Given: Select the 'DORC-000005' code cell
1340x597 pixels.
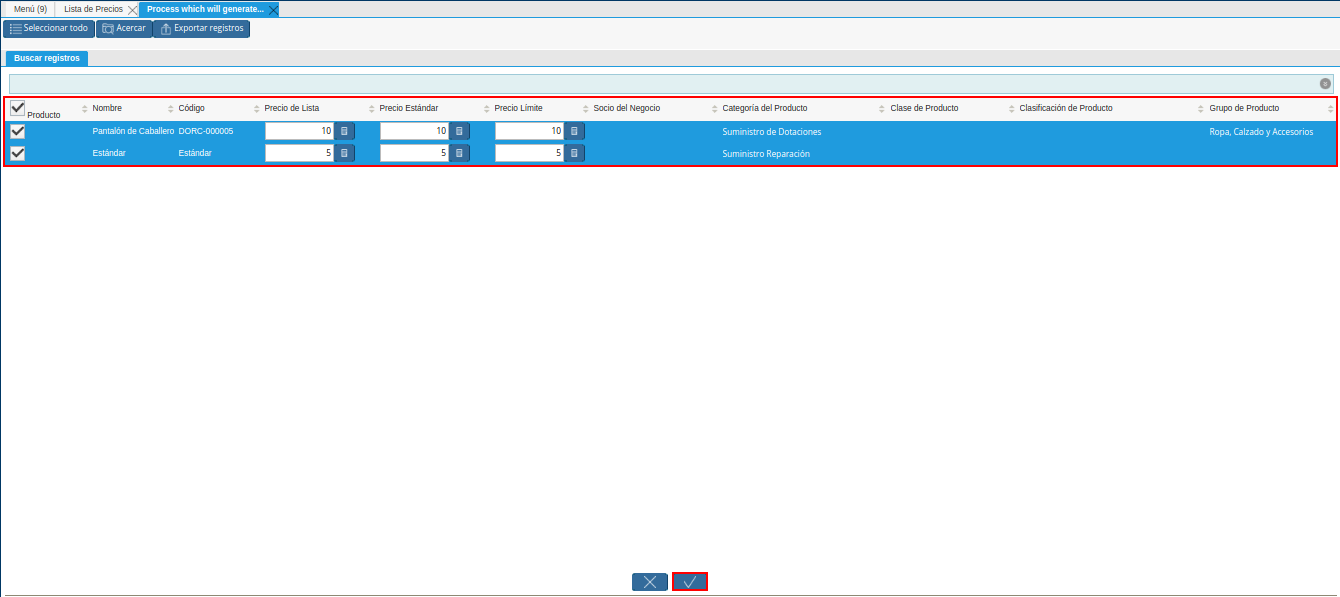Looking at the screenshot, I should tap(206, 131).
